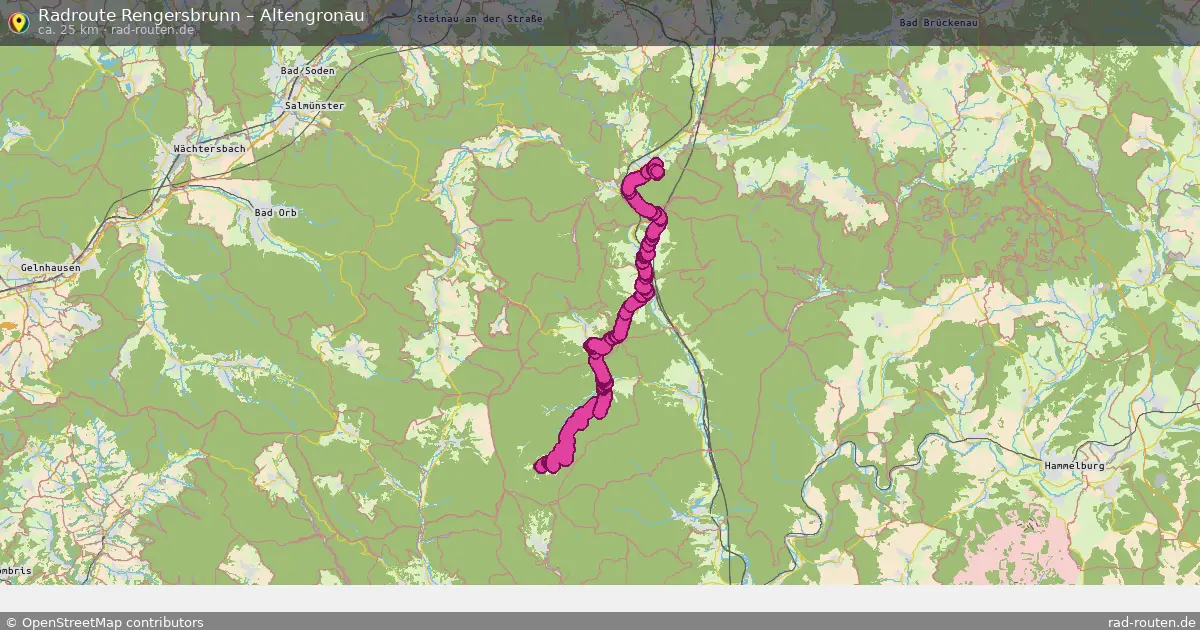Click the Bad Soden map label
The height and width of the screenshot is (630, 1200).
(x=309, y=71)
